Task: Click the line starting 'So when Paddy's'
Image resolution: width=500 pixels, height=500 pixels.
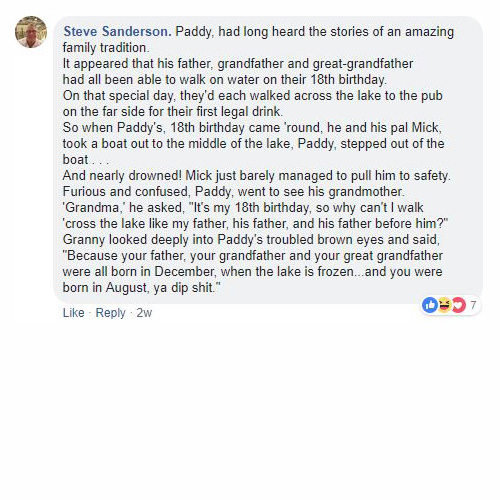Action: pyautogui.click(x=252, y=128)
